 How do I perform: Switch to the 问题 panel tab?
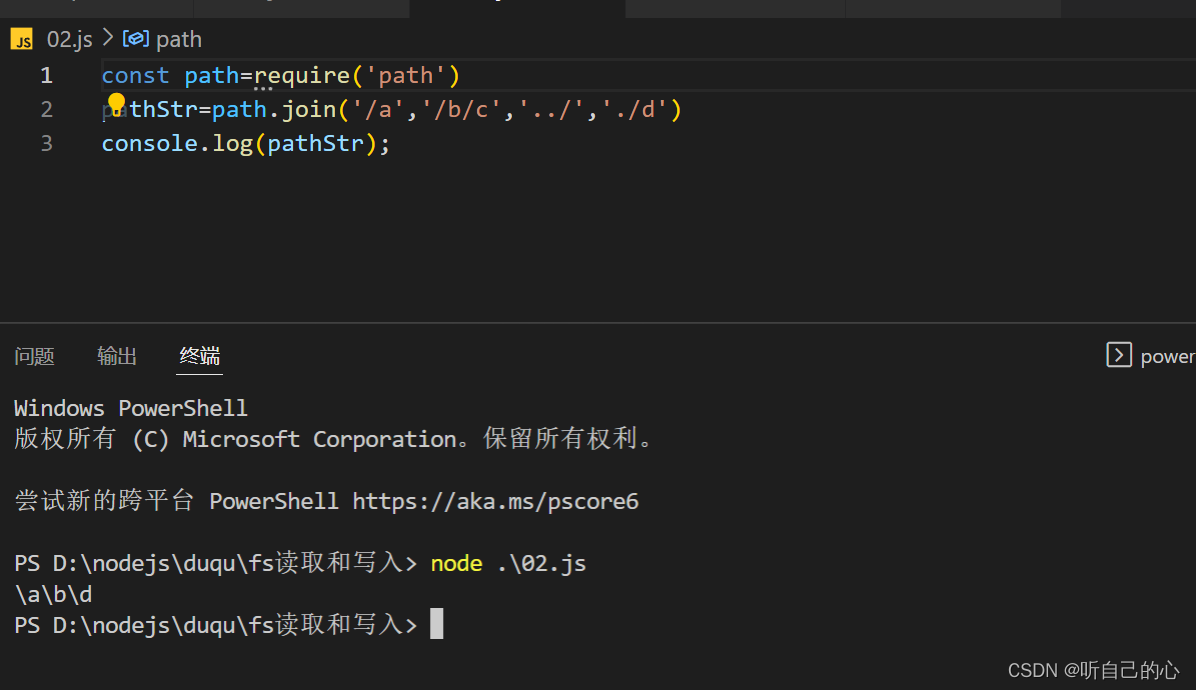tap(34, 356)
